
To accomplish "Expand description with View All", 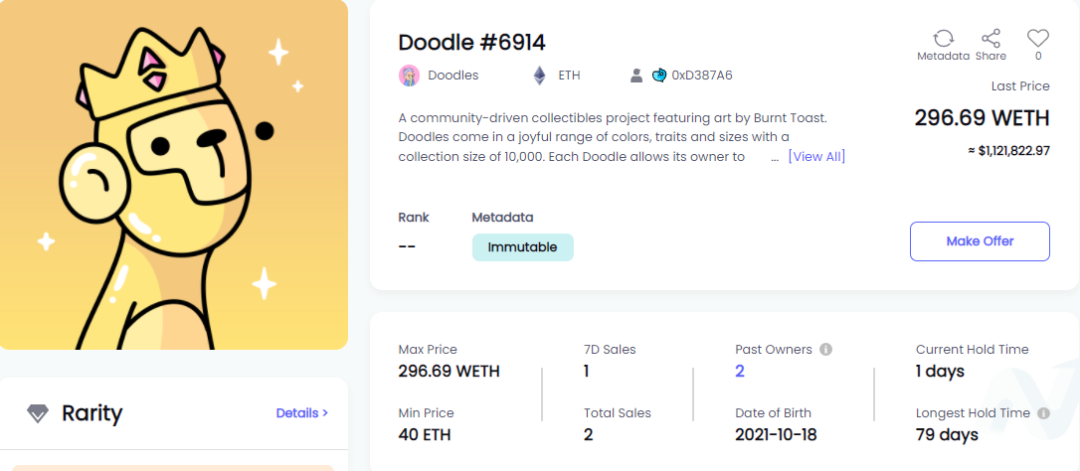I will coord(816,156).
